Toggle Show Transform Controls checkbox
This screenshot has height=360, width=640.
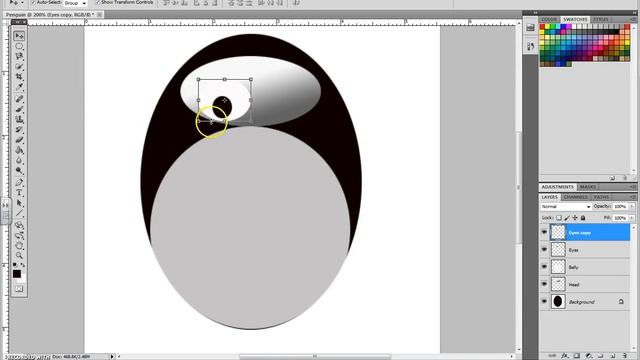click(x=98, y=2)
